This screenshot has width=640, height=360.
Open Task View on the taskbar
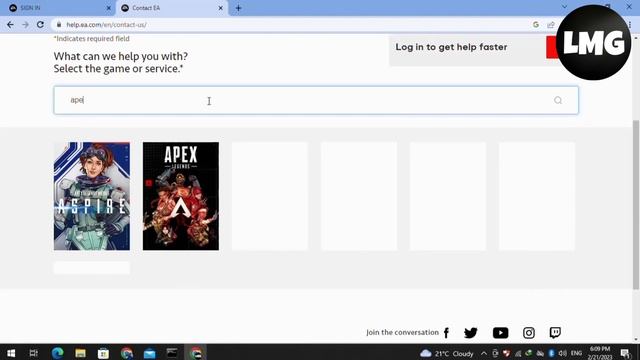33,353
